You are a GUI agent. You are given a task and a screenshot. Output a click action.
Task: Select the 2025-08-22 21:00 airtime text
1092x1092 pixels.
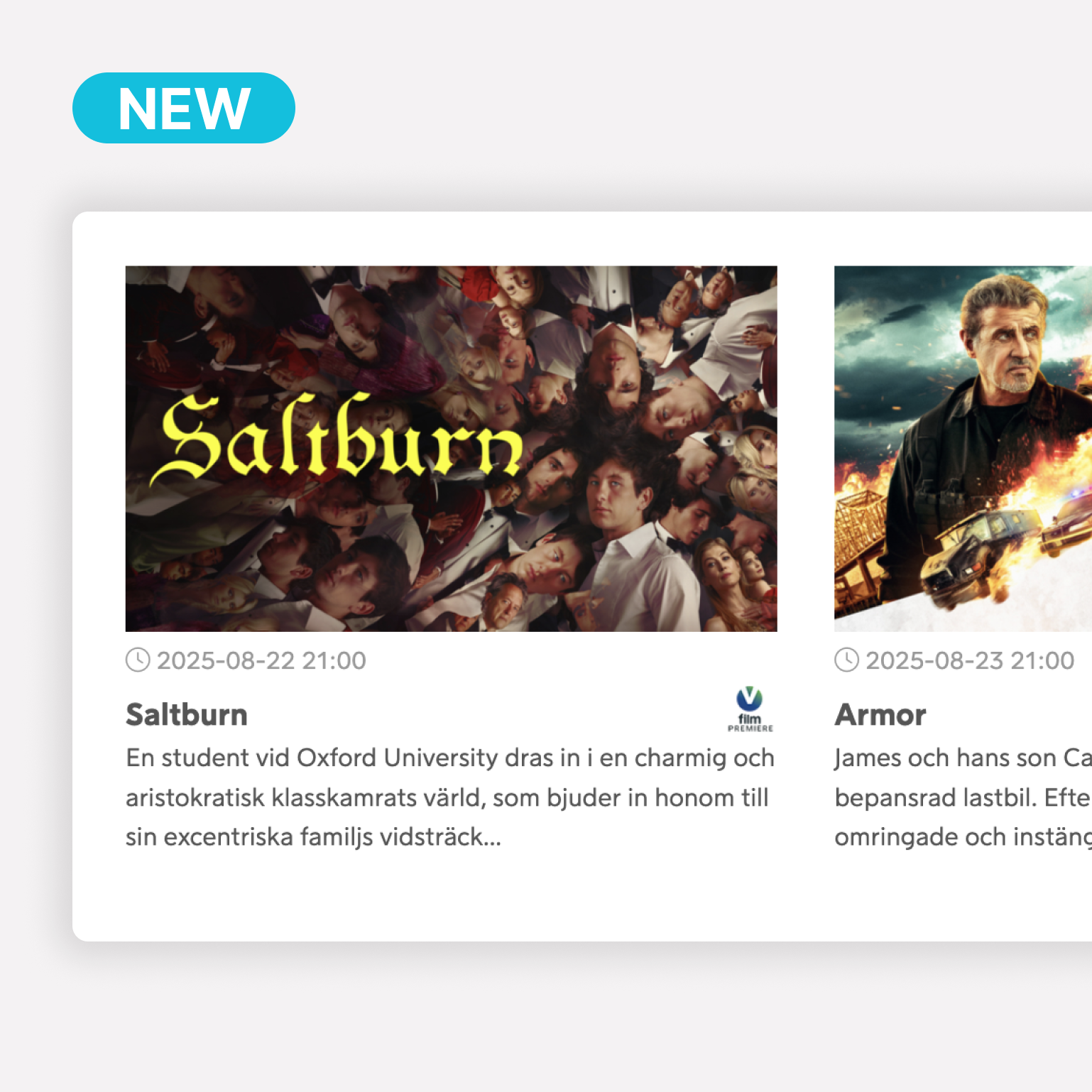click(261, 661)
